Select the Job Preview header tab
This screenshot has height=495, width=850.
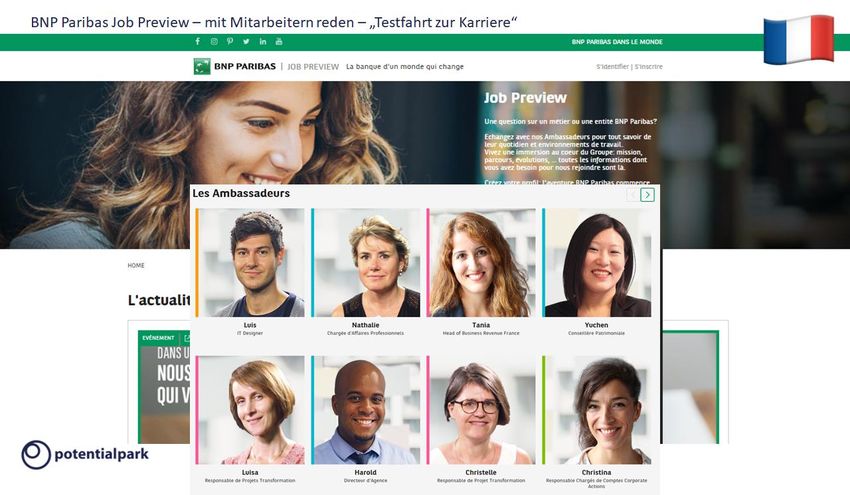313,67
